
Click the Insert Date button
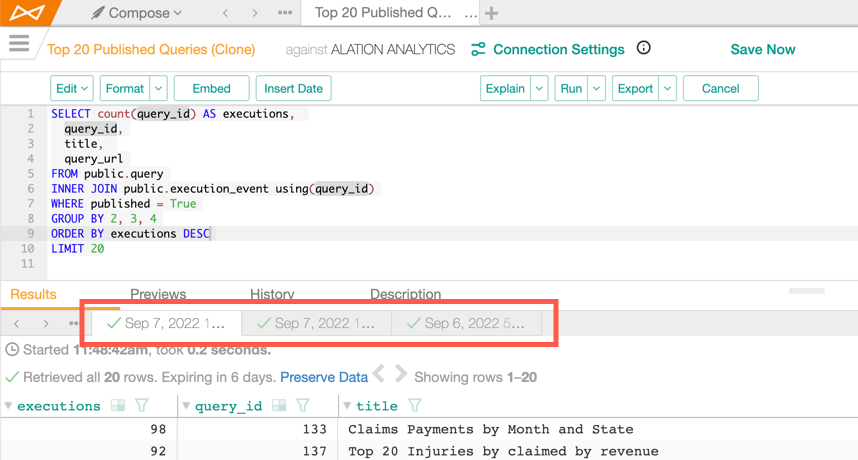[293, 89]
